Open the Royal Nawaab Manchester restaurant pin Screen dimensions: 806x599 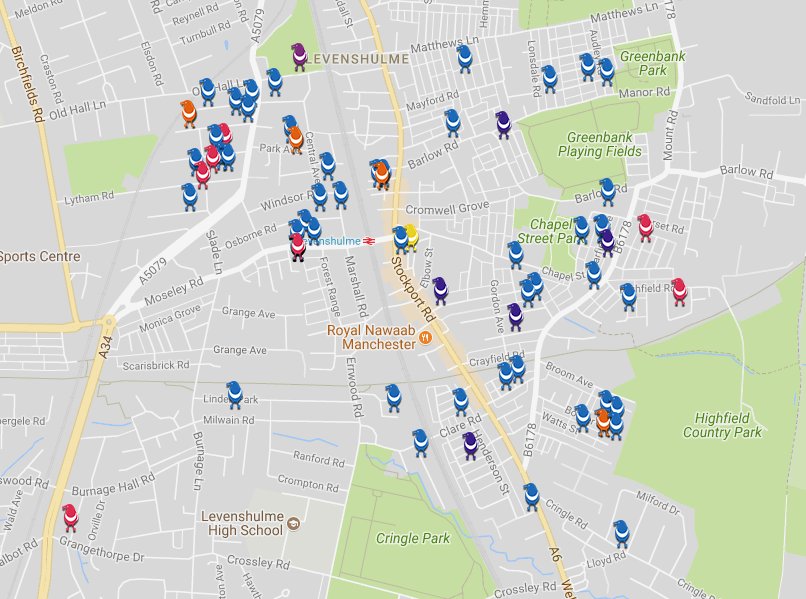pyautogui.click(x=425, y=338)
